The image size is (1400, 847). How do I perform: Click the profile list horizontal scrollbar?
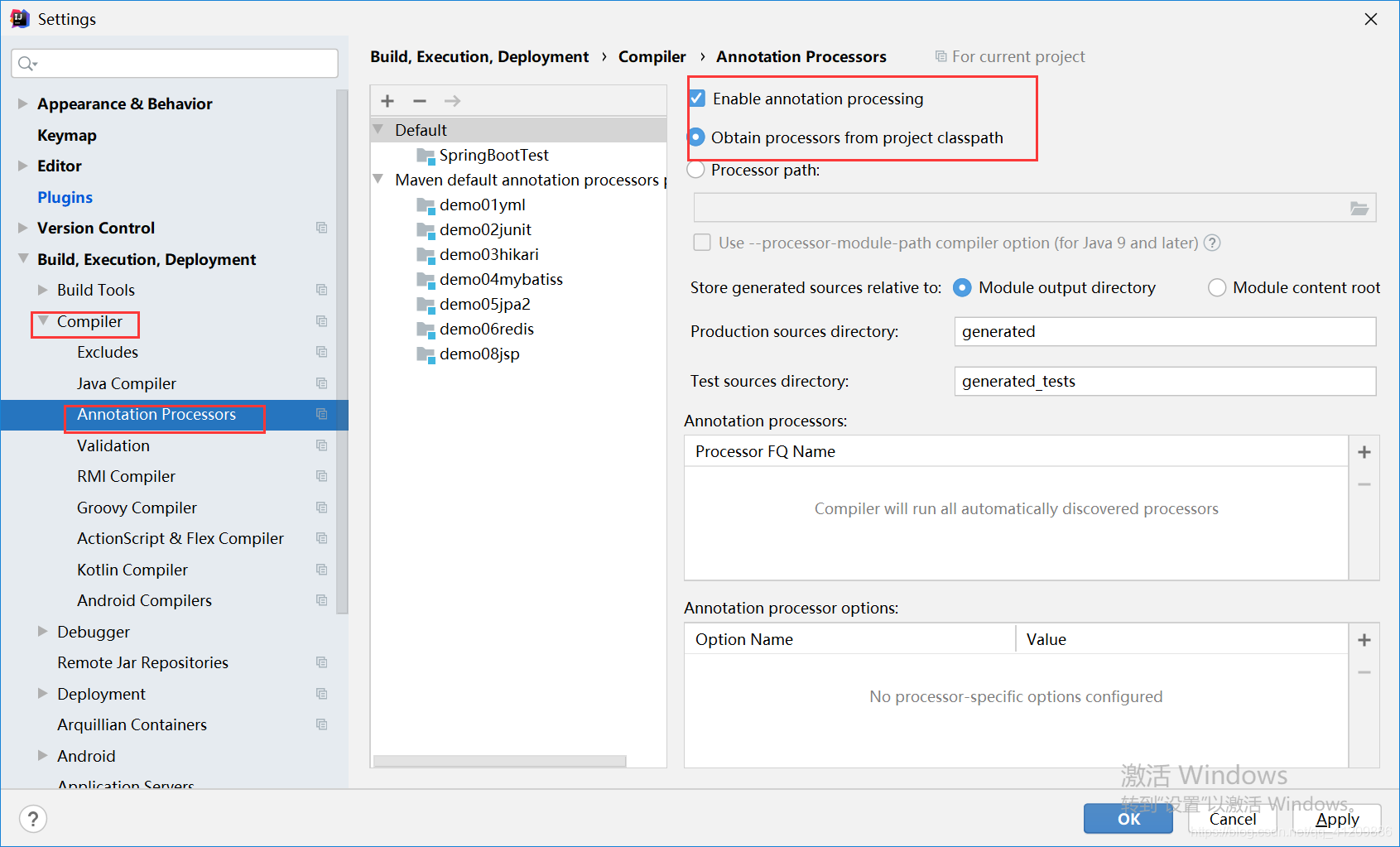pyautogui.click(x=500, y=761)
